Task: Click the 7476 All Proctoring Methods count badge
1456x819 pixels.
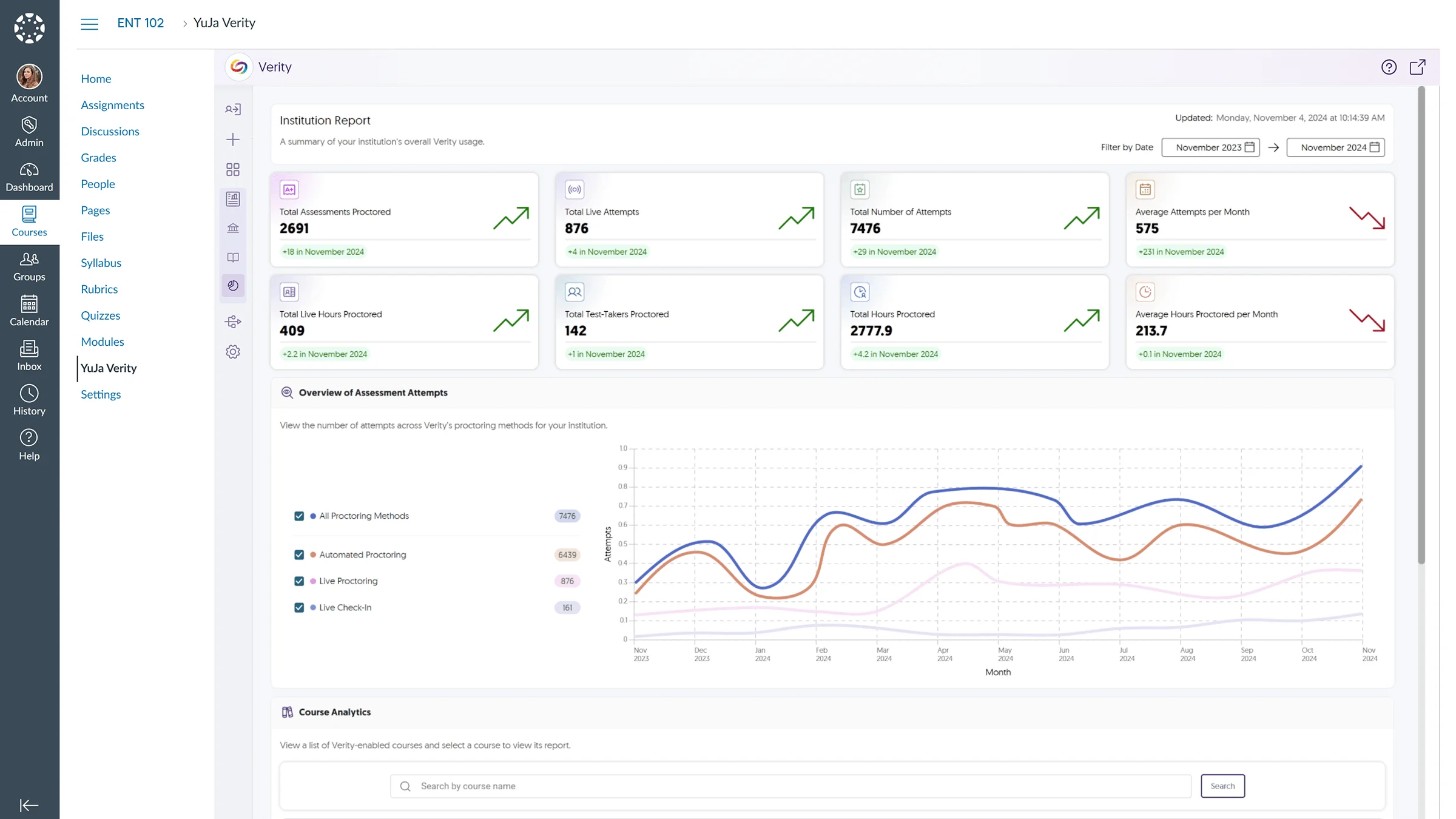Action: (567, 516)
